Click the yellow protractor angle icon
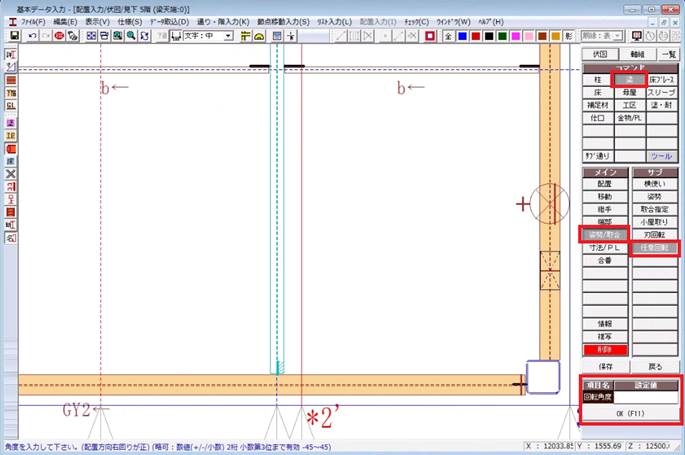Viewport: 685px width, 455px height. (x=259, y=36)
